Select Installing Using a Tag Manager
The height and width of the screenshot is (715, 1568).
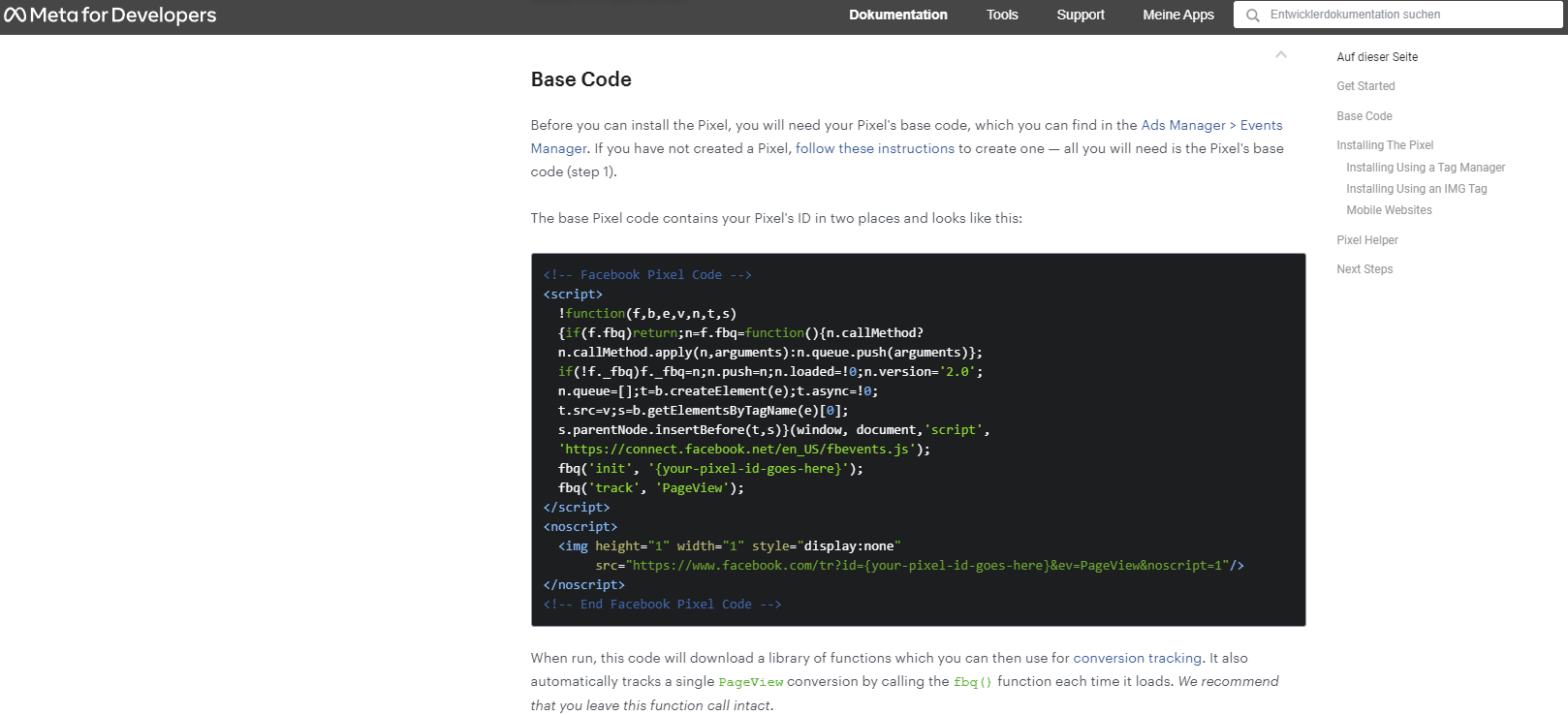(x=1425, y=168)
